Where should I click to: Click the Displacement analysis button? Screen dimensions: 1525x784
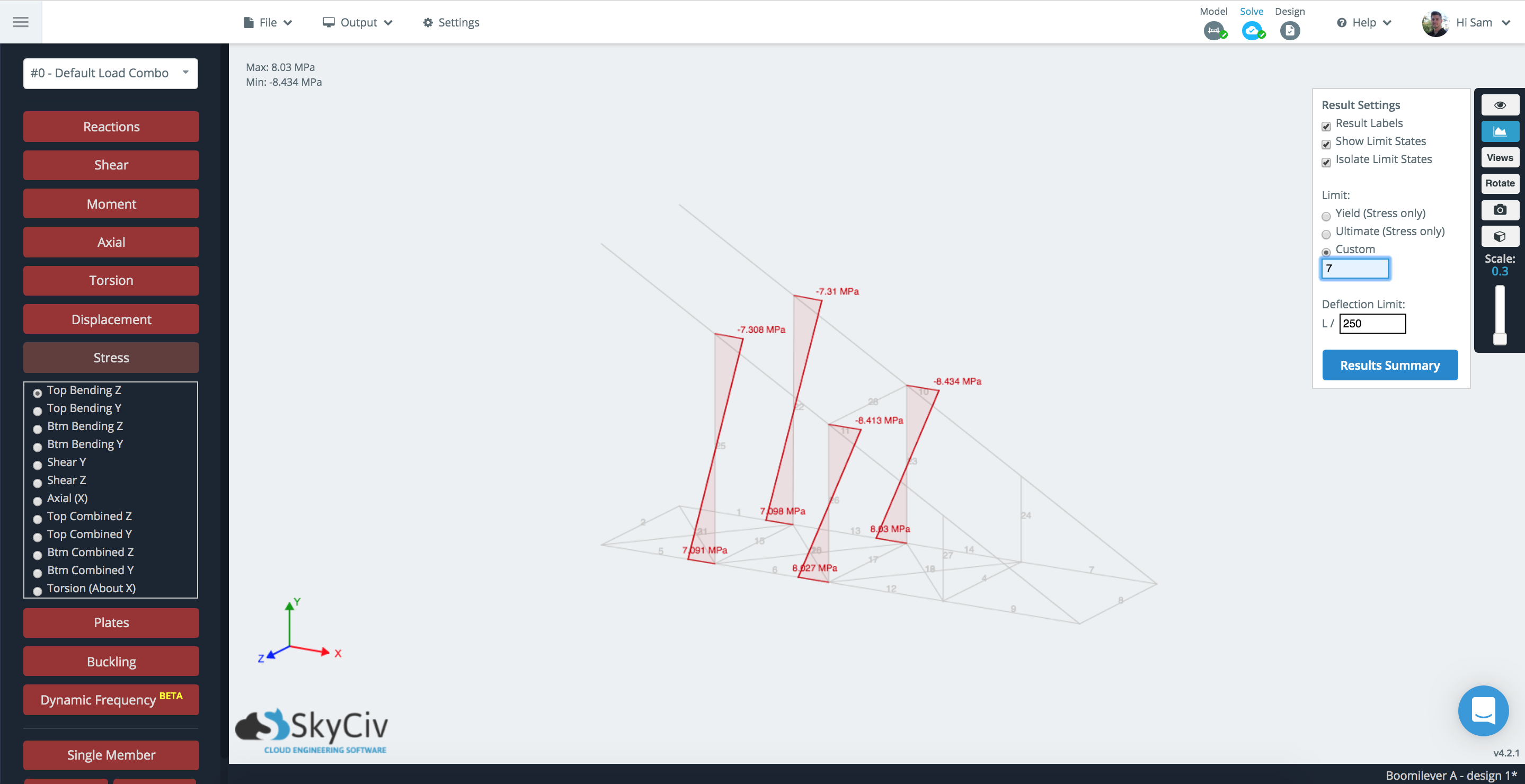pyautogui.click(x=111, y=318)
